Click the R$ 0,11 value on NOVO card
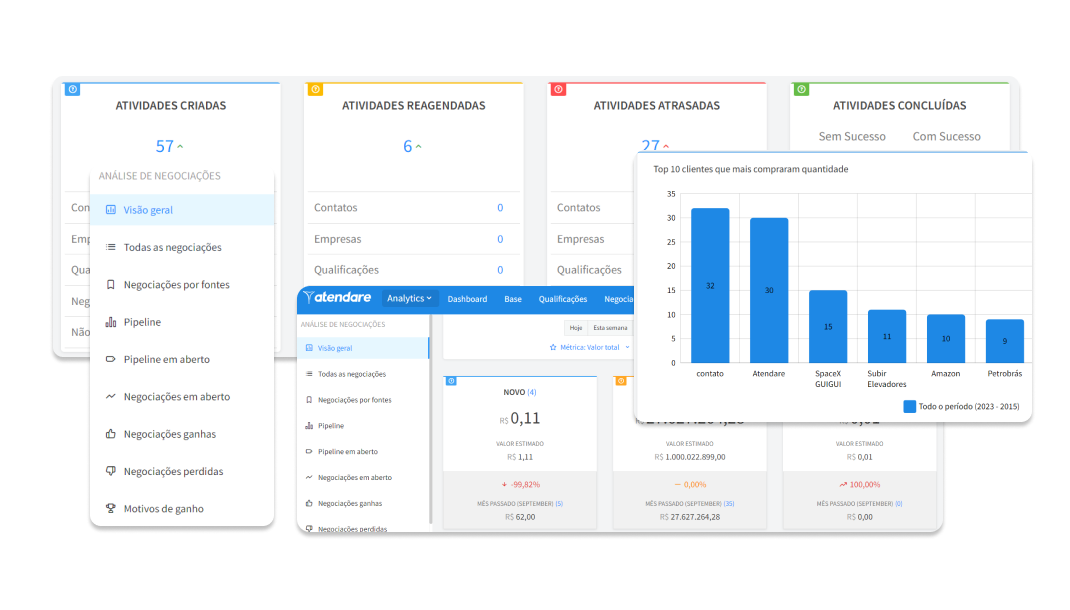The width and height of the screenshot is (1070, 610). click(519, 418)
